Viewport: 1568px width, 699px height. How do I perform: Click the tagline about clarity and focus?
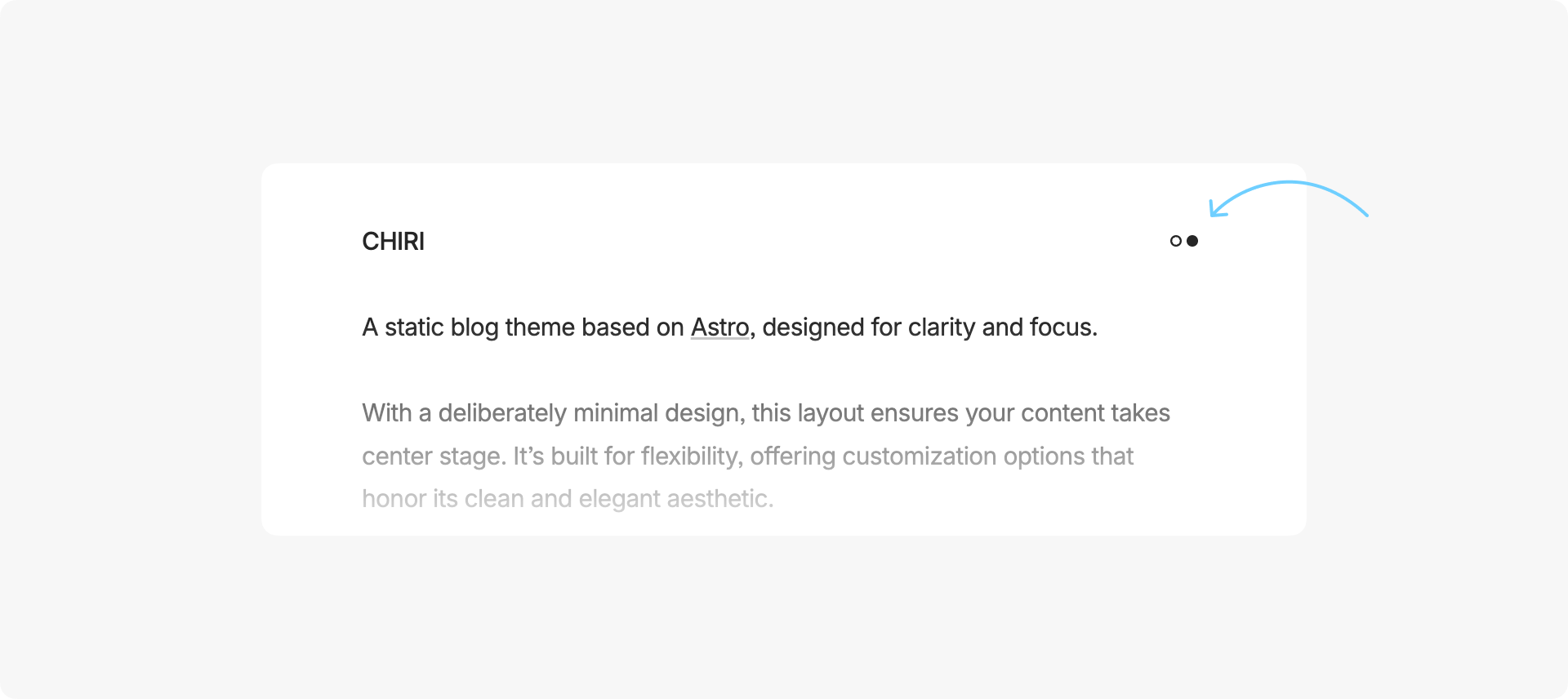[x=730, y=327]
